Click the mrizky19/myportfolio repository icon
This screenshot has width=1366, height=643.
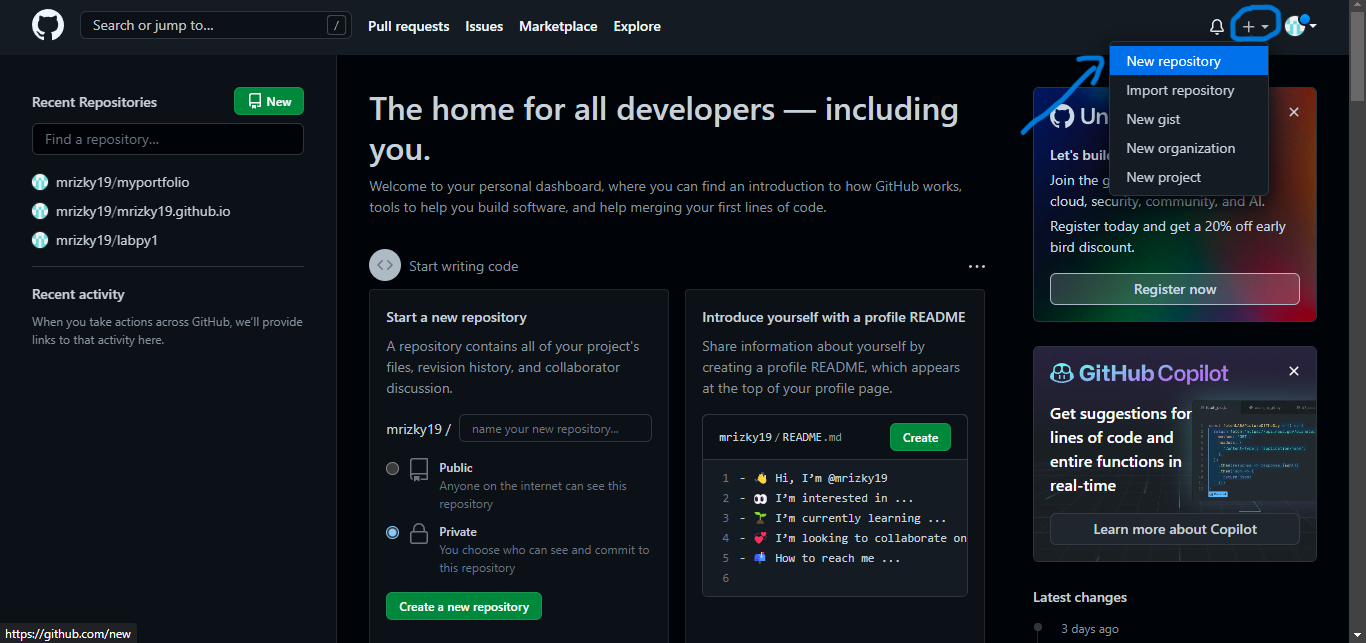[x=39, y=182]
